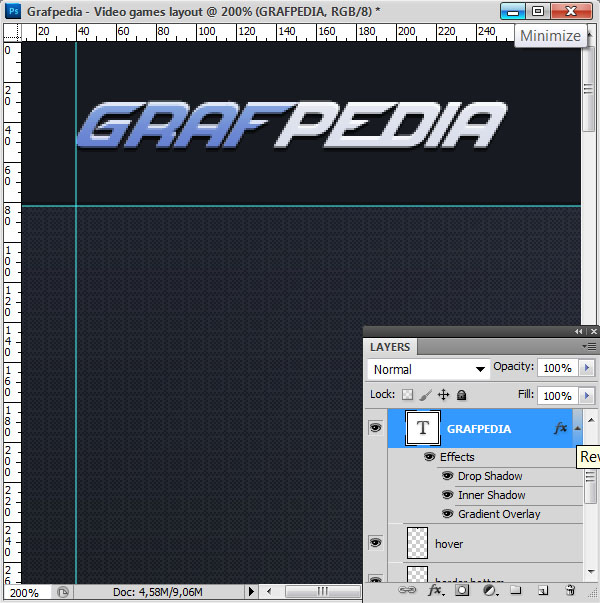Create new fill or adjustment layer
Screen dimensions: 600x603
point(489,590)
